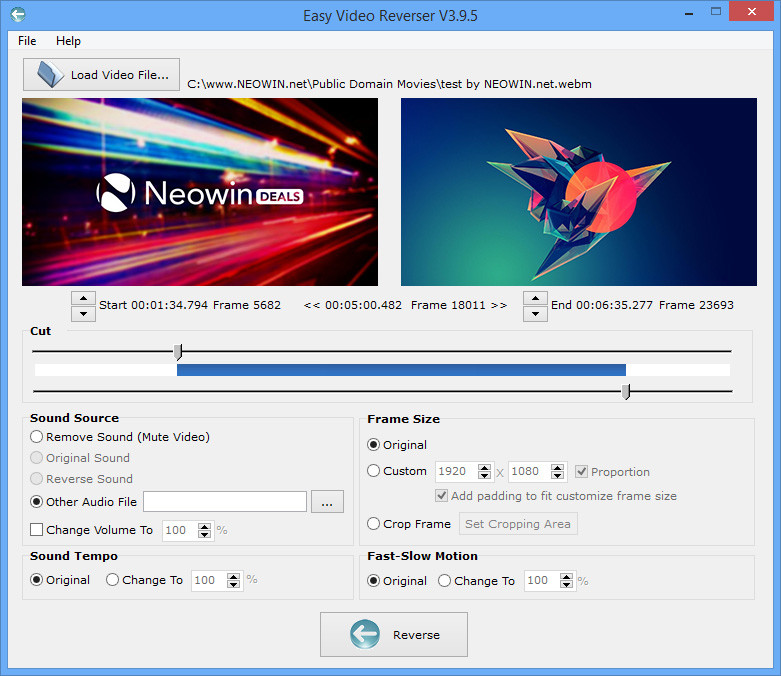The image size is (781, 676).
Task: Click the Fast-Slow Motion percentage field
Action: pyautogui.click(x=542, y=581)
